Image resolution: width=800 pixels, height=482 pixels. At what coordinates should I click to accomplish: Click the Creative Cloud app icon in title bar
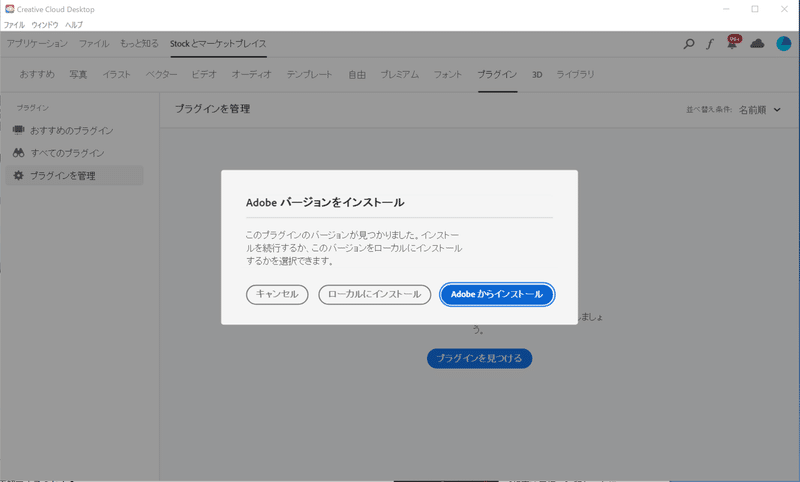[x=9, y=9]
